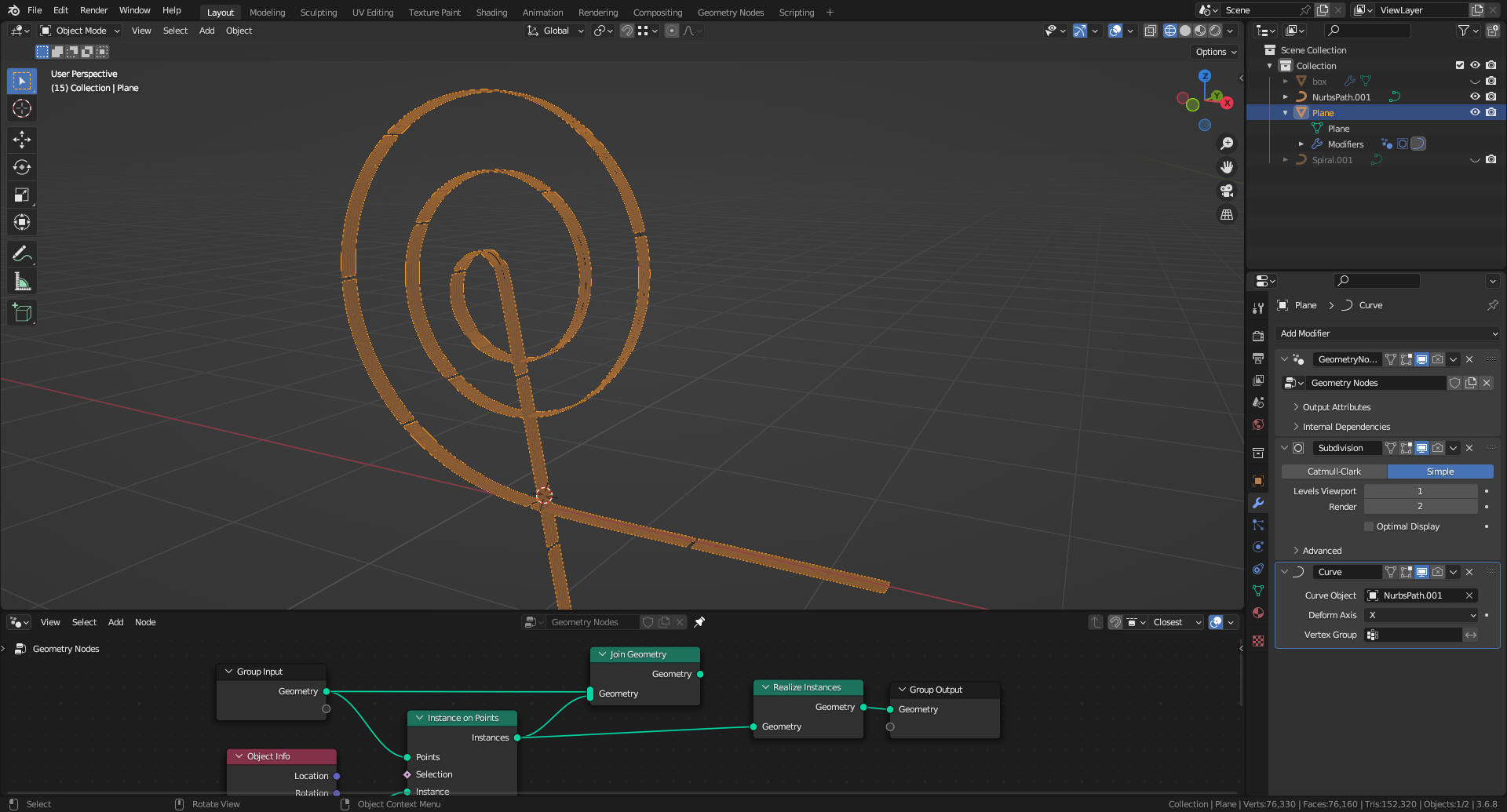Image resolution: width=1507 pixels, height=812 pixels.
Task: Enable Optimal Display checkbox
Action: click(1369, 526)
